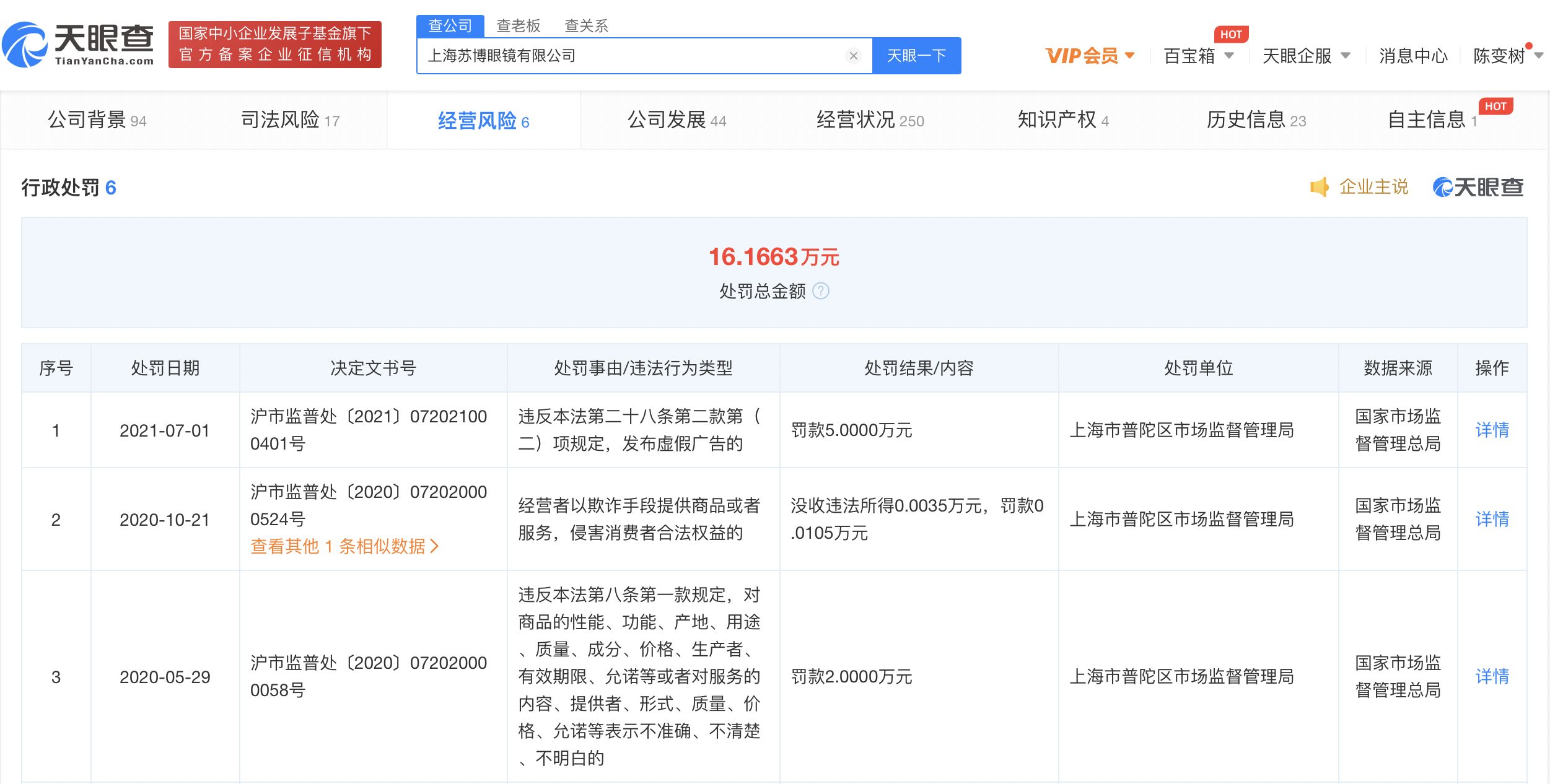This screenshot has height=784, width=1550.
Task: Click the 天眼查 watermark logo at right
Action: [x=1478, y=187]
